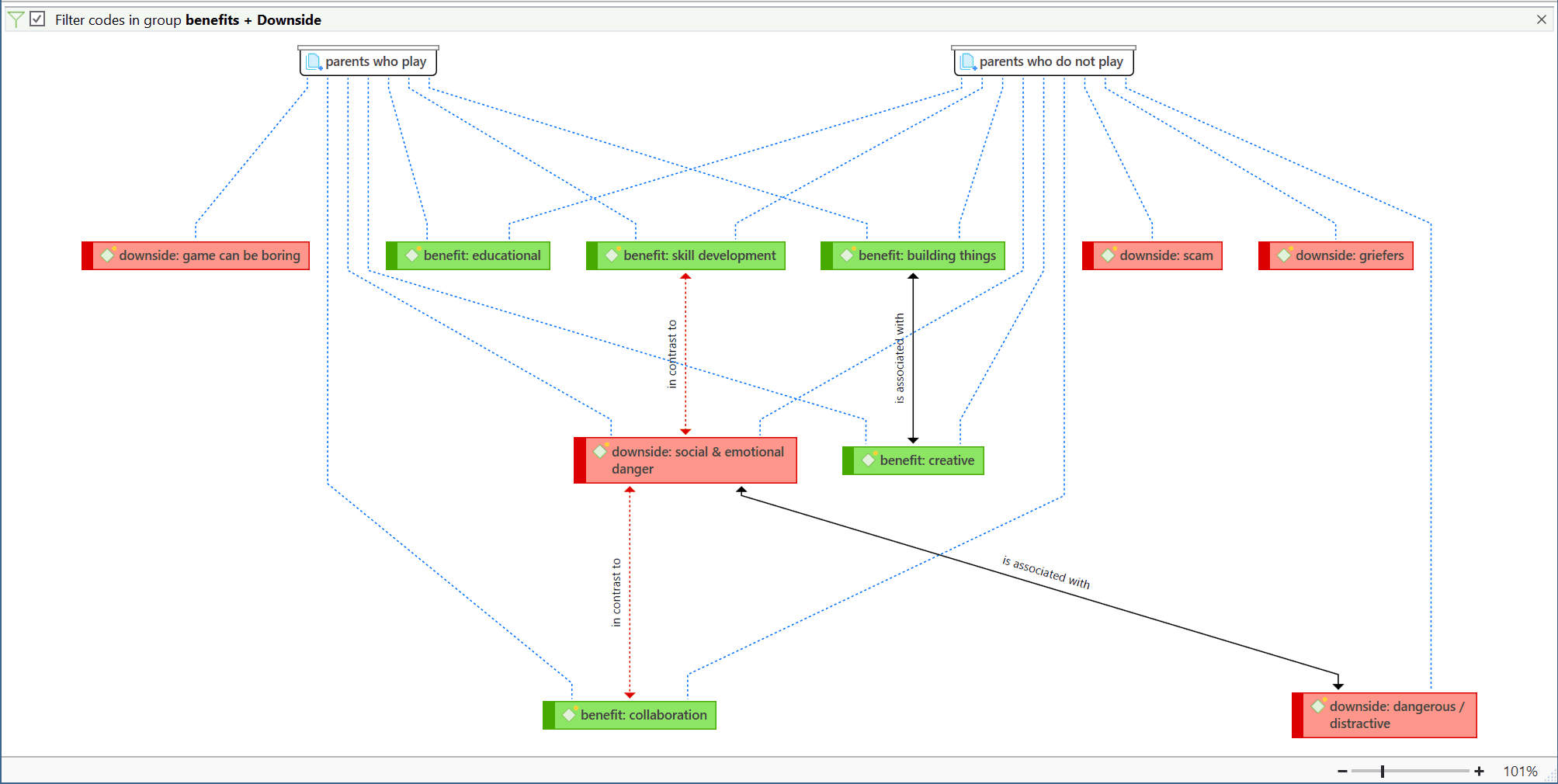The width and height of the screenshot is (1558, 784).
Task: Select 'benefit: creative' code label
Action: tap(927, 460)
